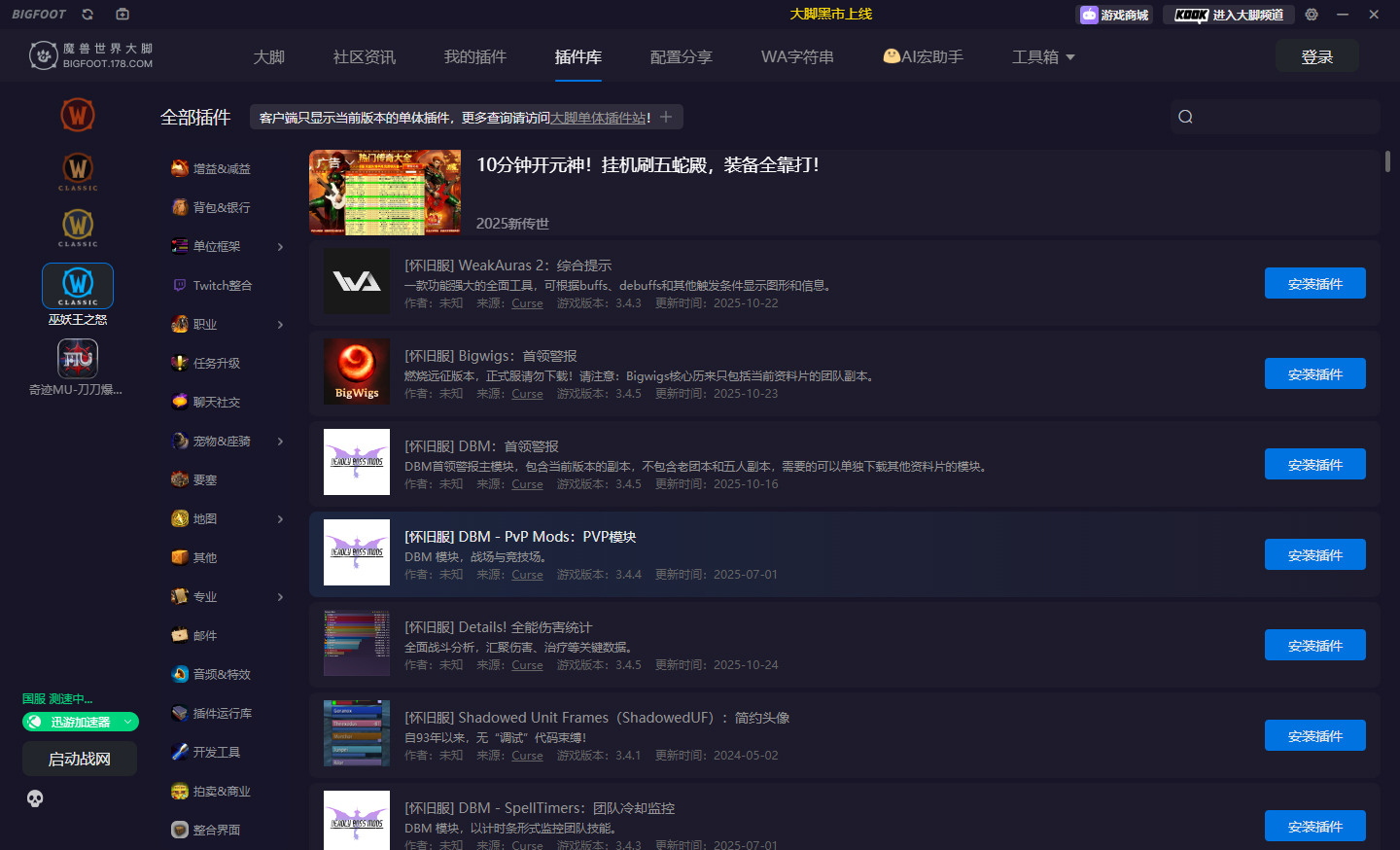Image resolution: width=1400 pixels, height=850 pixels.
Task: Click the plugin search input field
Action: pyautogui.click(x=1275, y=117)
